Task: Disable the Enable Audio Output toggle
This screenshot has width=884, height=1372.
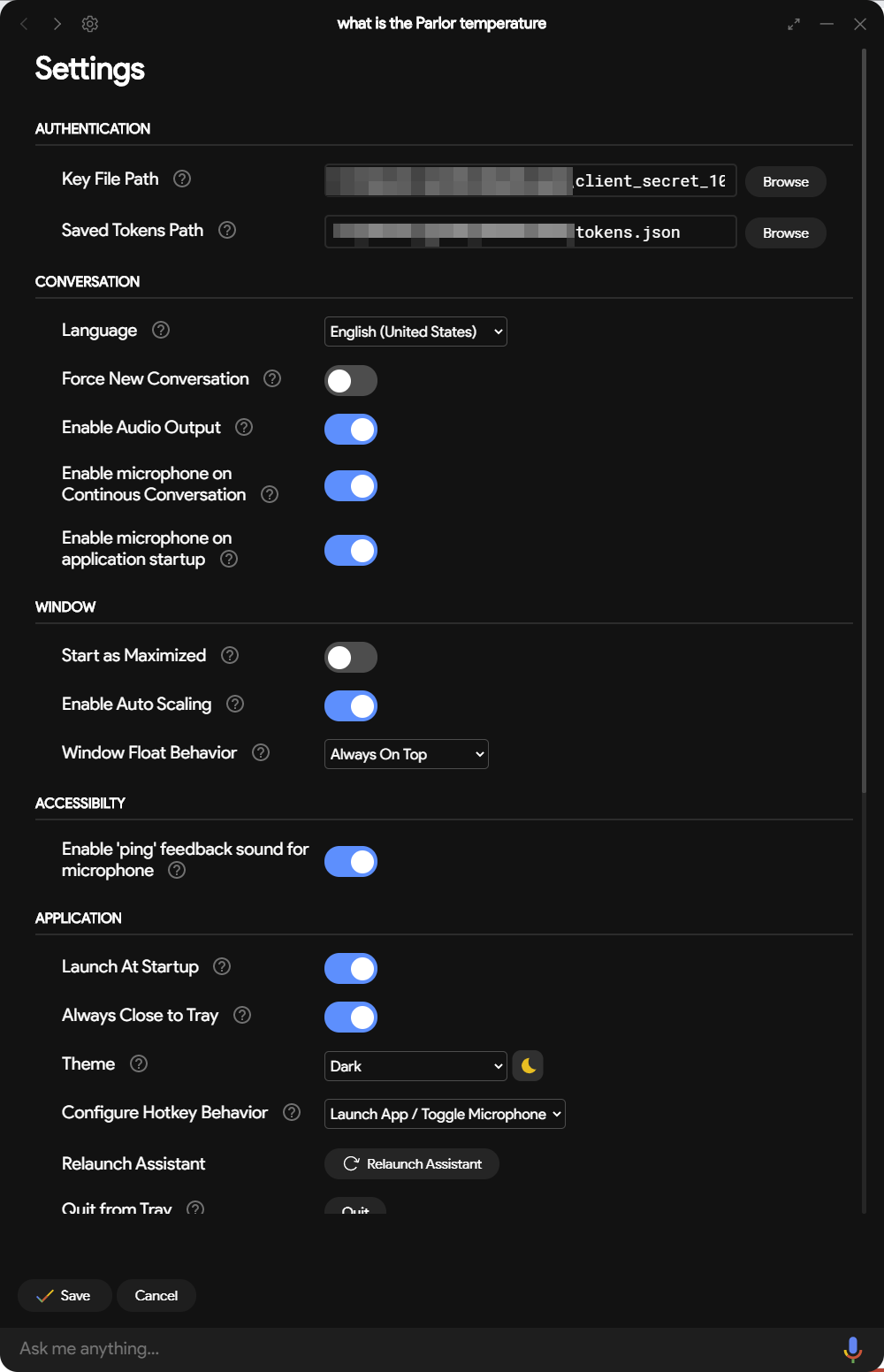Action: pos(351,429)
